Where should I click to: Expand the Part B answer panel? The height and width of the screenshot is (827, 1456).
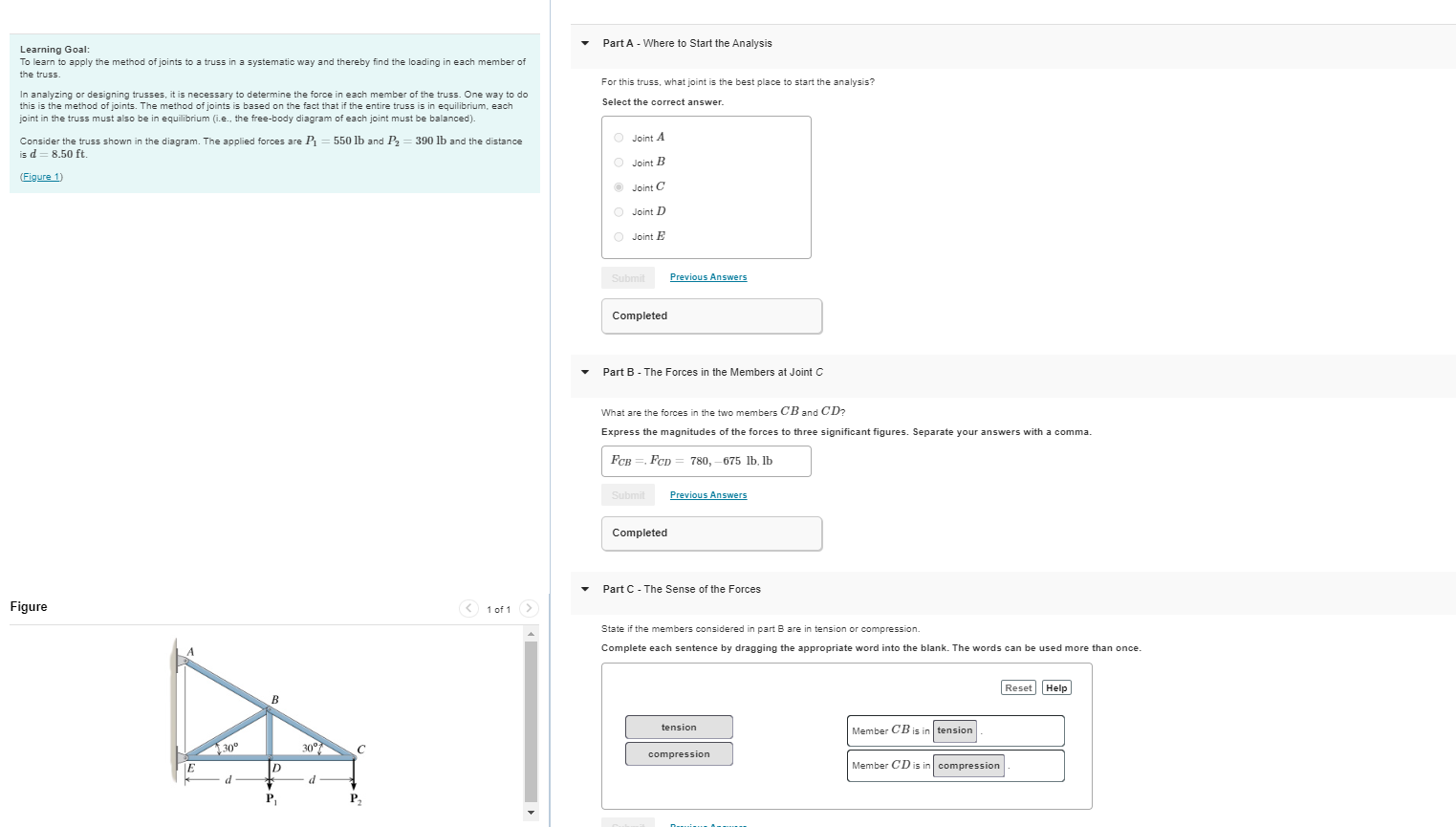point(711,533)
